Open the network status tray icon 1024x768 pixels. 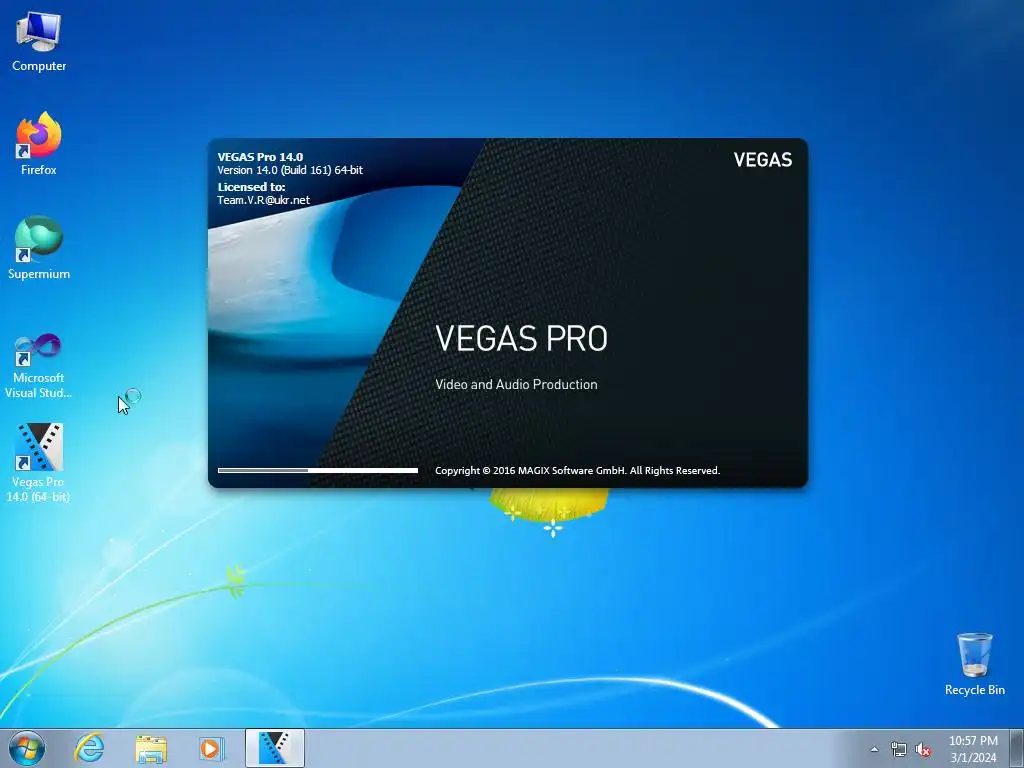tap(899, 749)
